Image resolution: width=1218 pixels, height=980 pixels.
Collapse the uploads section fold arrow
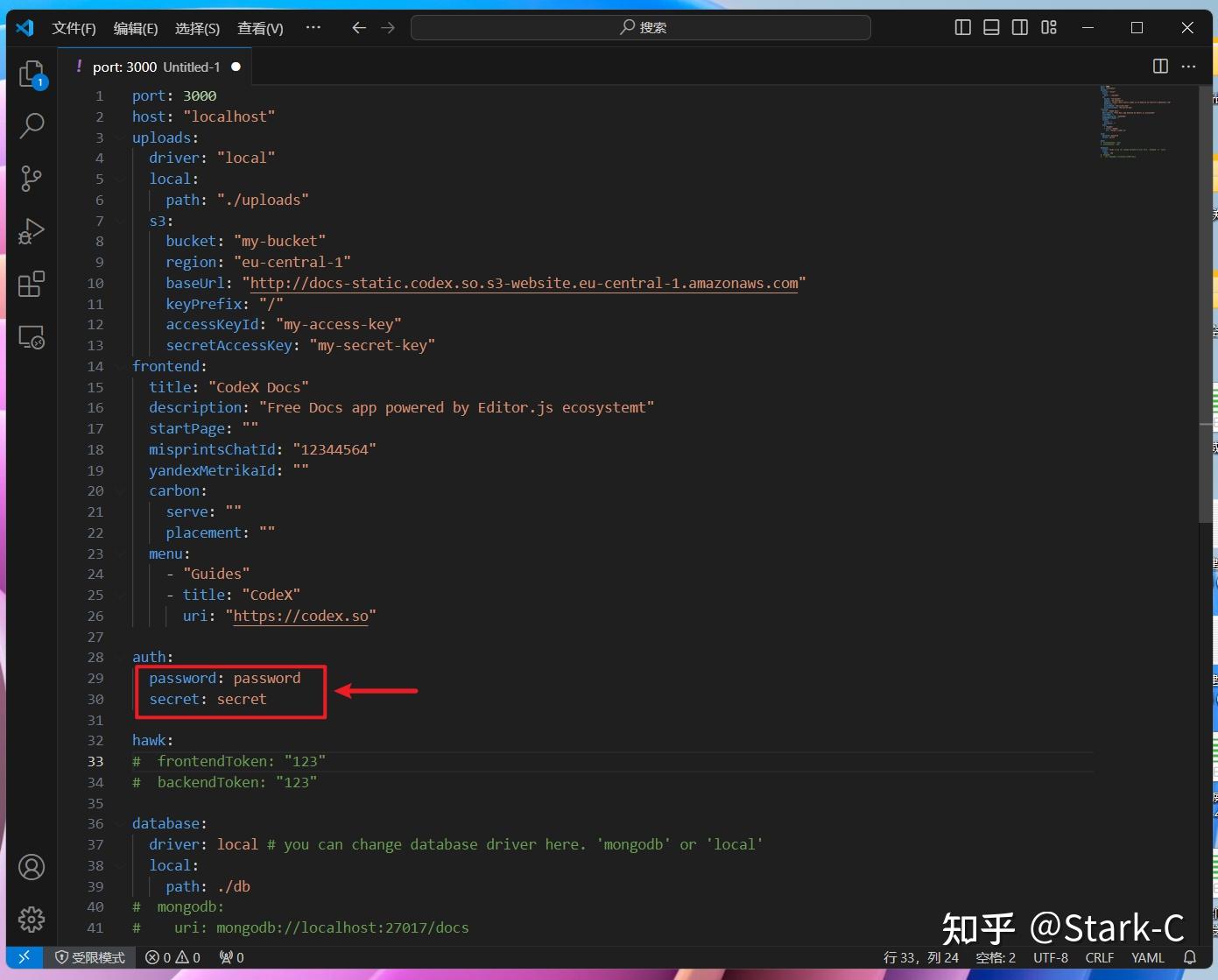[120, 137]
